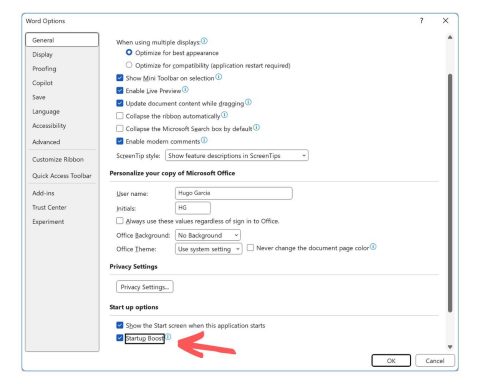Click the Cancel button
Viewport: 480px width, 384px height.
click(x=435, y=360)
